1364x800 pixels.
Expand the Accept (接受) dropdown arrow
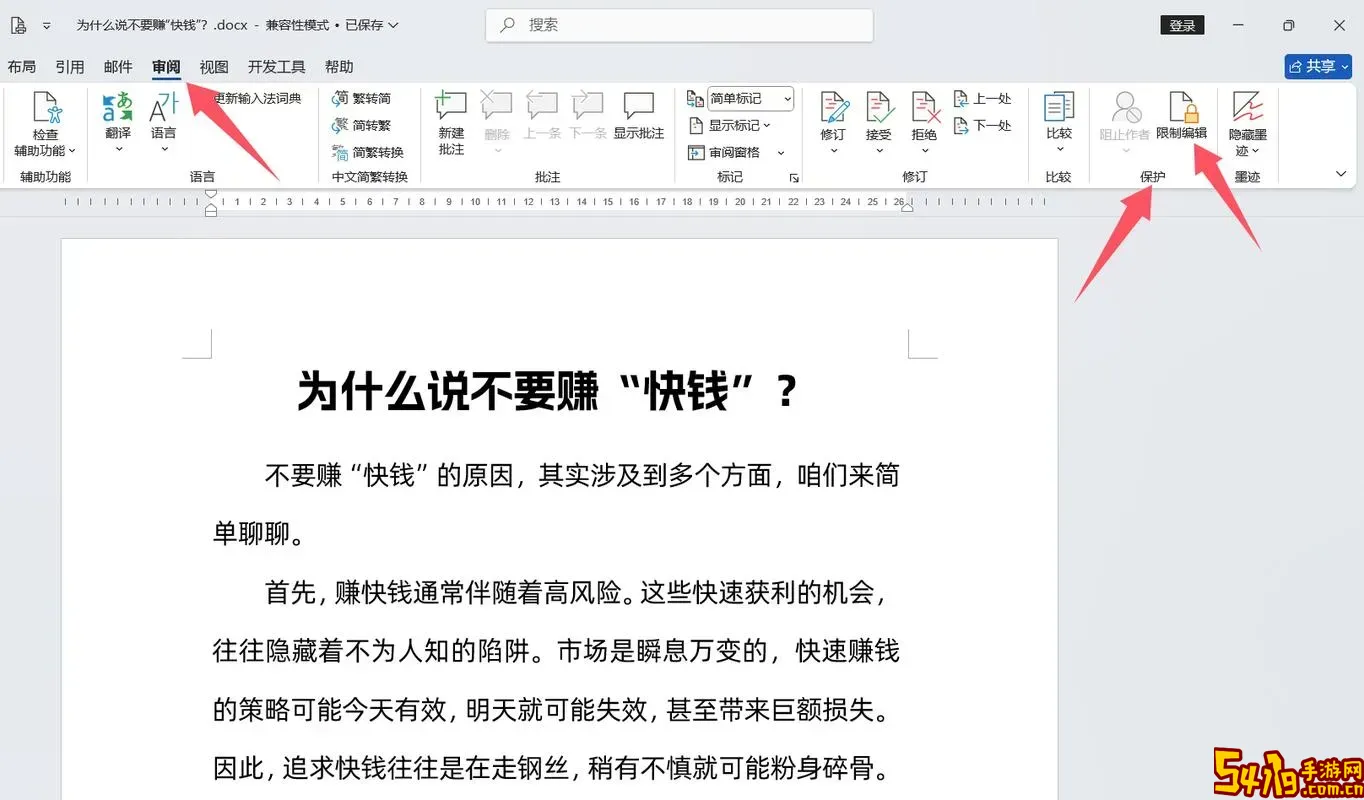tap(879, 151)
